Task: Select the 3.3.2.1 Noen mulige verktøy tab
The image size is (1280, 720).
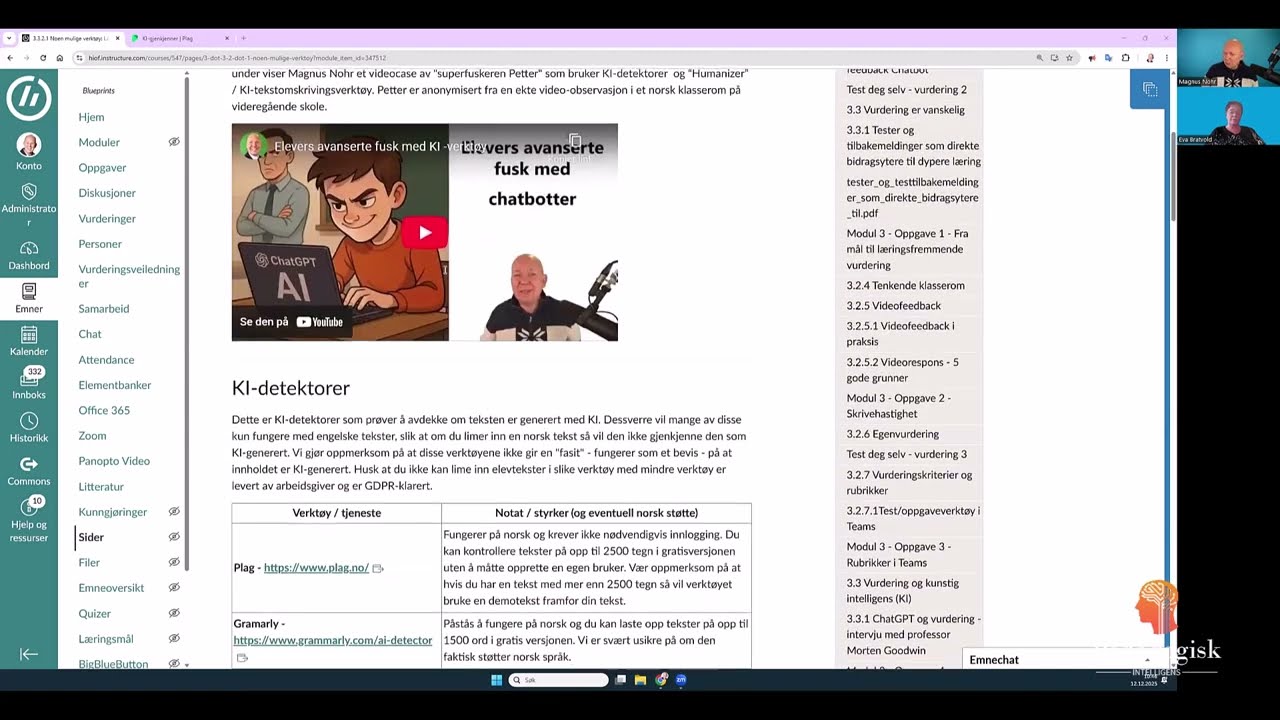Action: [68, 38]
